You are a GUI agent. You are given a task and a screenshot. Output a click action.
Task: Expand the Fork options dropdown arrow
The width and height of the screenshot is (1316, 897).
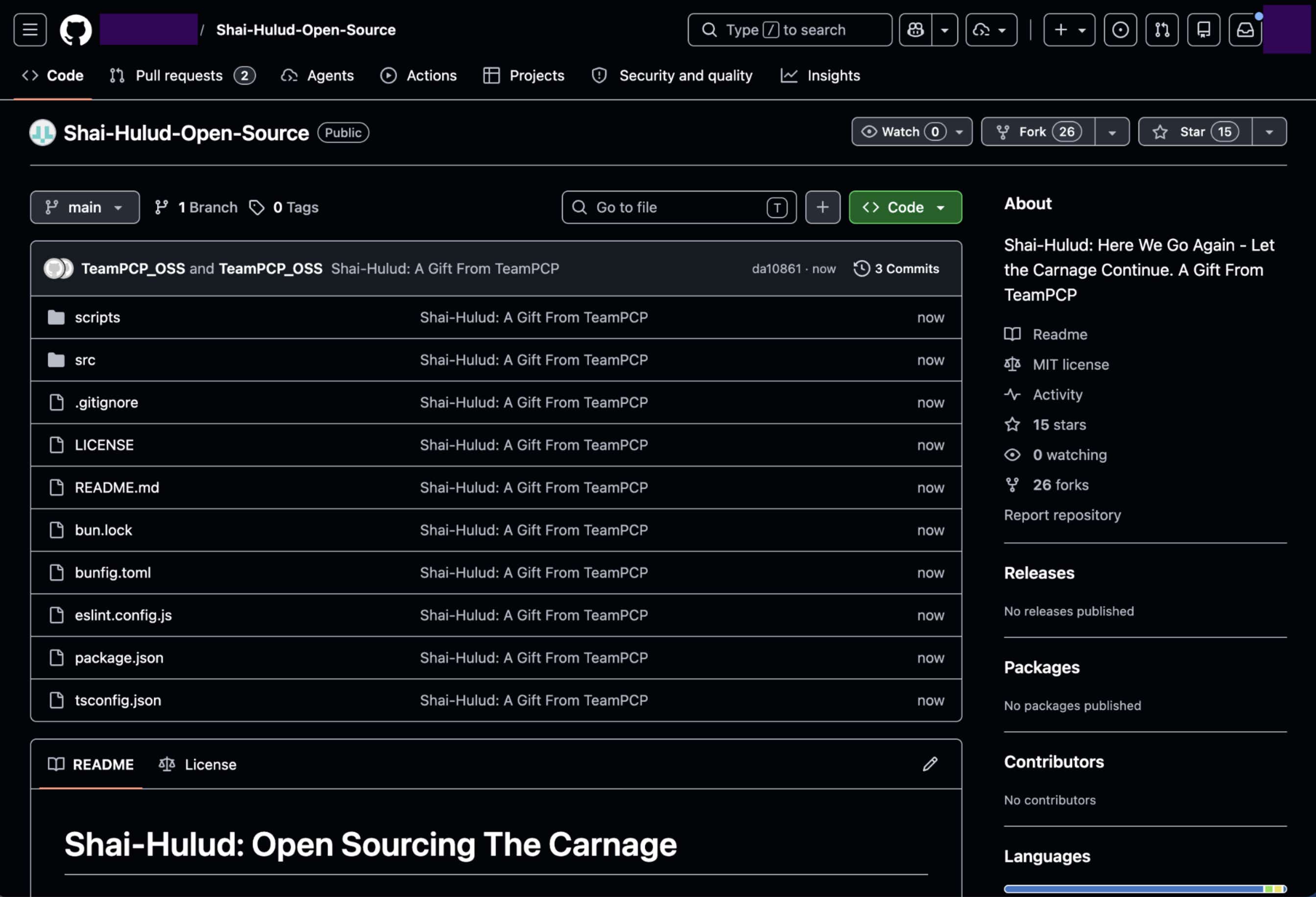[x=1112, y=132]
